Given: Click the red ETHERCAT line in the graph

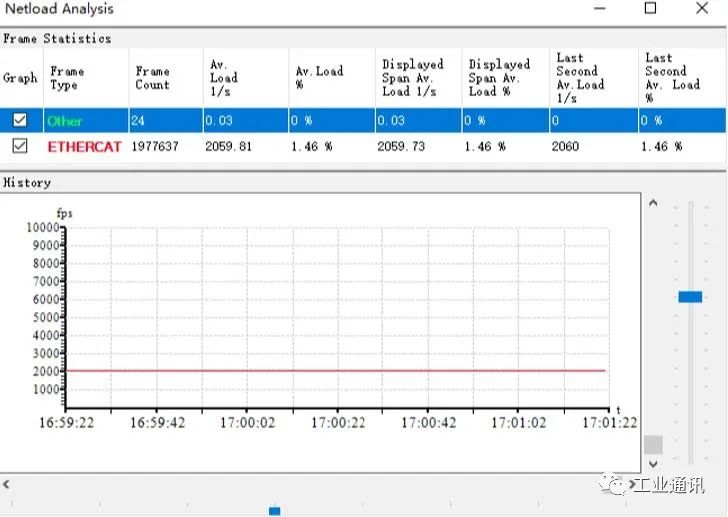Looking at the screenshot, I should [336, 370].
